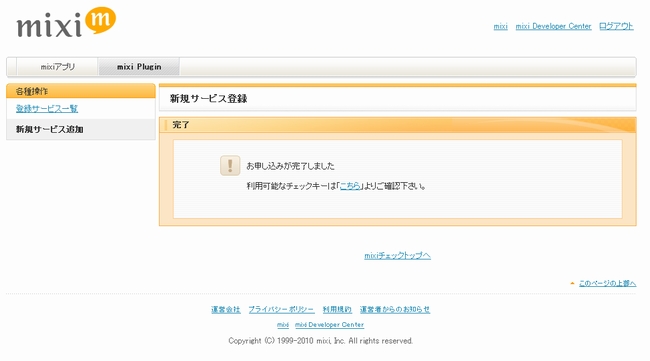Open mixi Developer Center header link
This screenshot has height=361, width=650.
(x=553, y=26)
